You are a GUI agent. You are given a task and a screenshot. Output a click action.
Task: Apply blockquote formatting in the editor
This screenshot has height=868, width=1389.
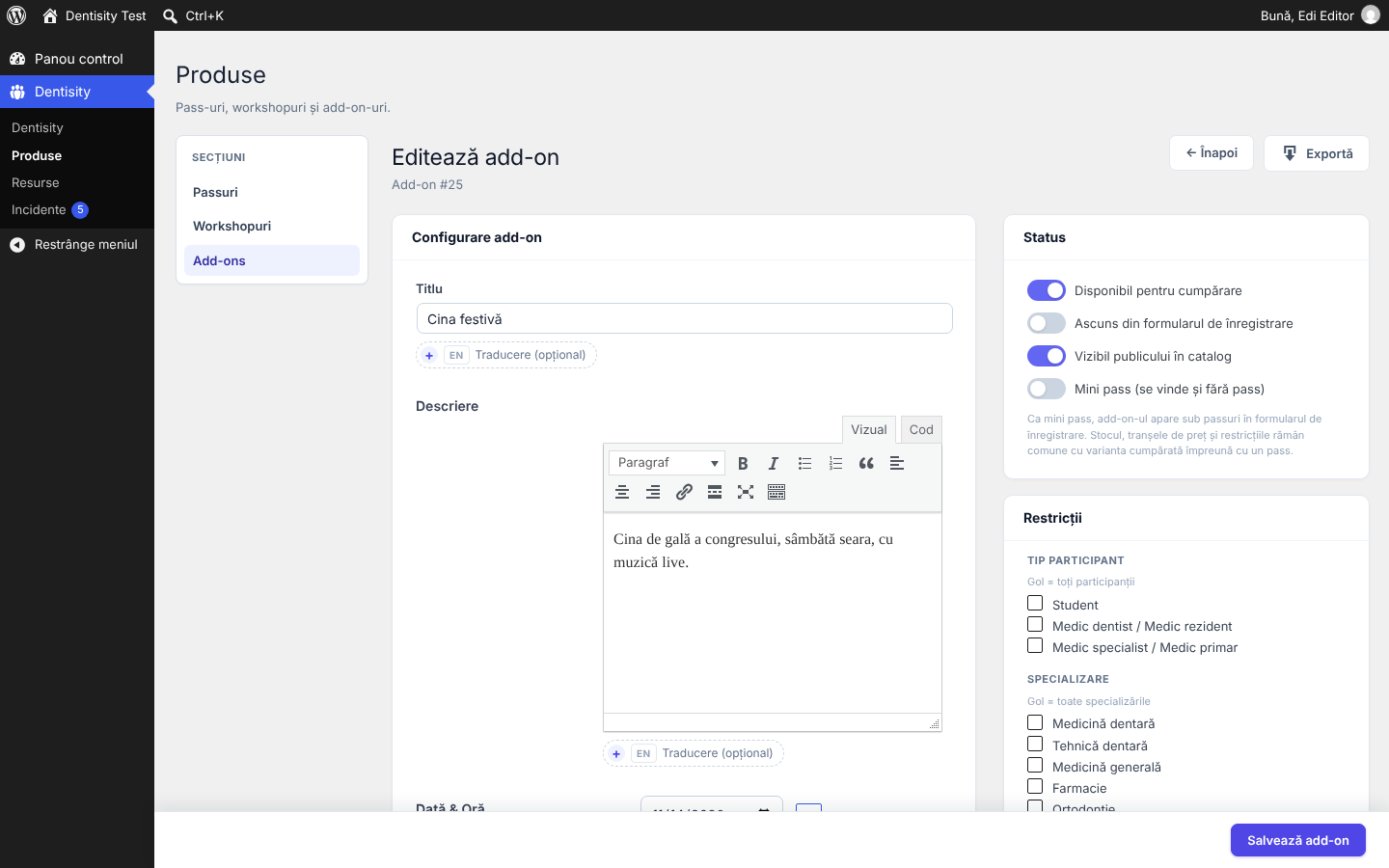pyautogui.click(x=866, y=463)
